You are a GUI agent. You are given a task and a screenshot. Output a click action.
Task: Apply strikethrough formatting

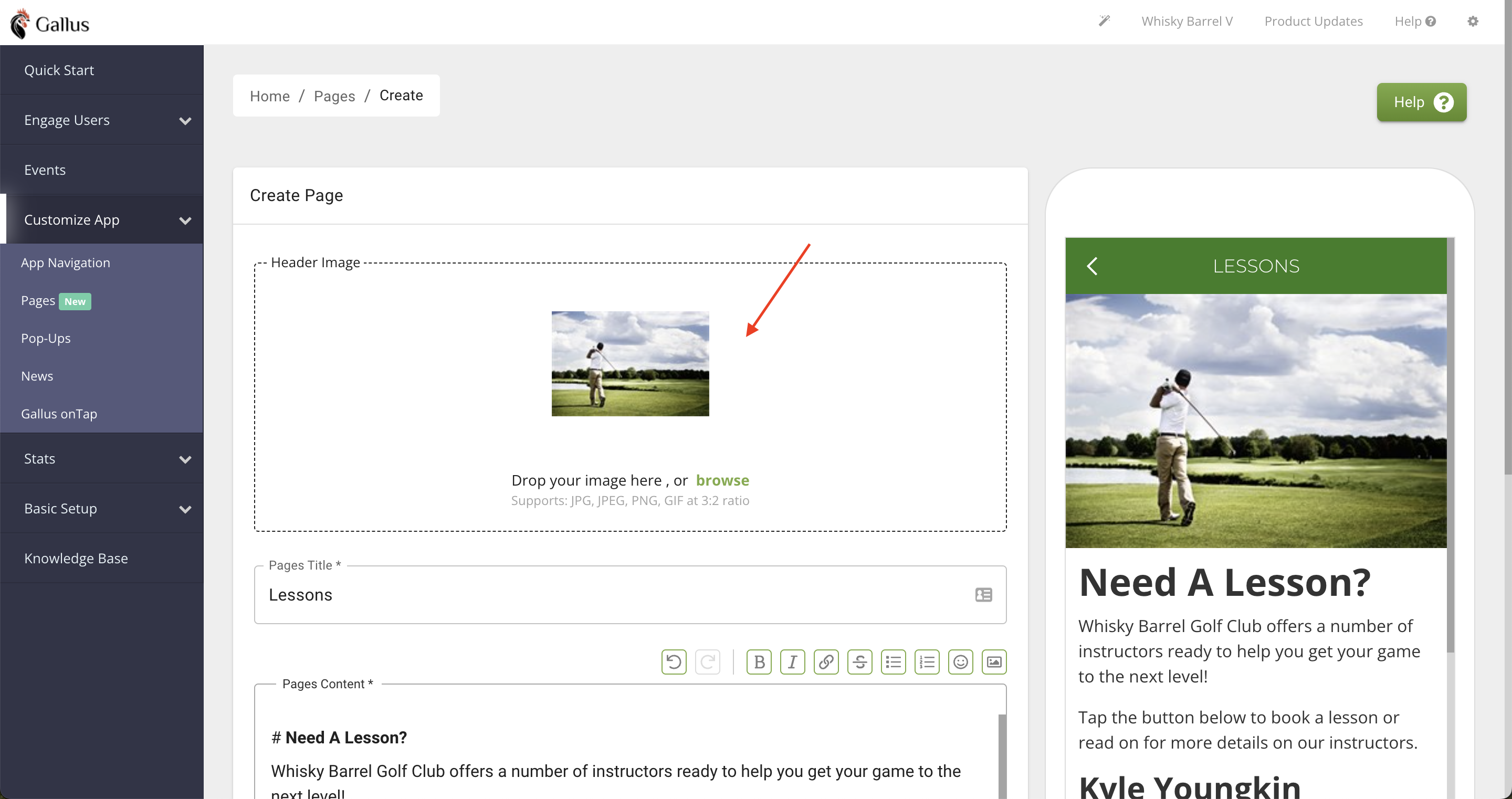pos(860,661)
